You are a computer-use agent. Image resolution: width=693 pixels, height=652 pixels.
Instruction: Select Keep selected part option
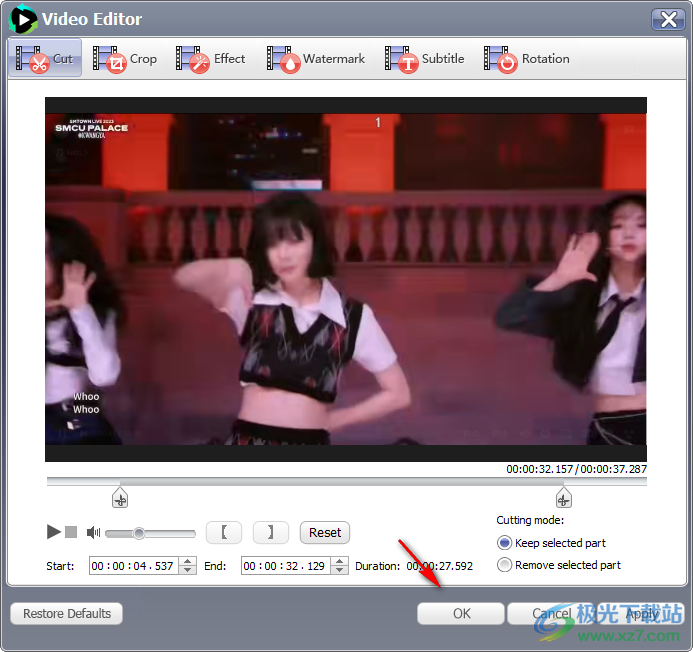click(x=551, y=543)
